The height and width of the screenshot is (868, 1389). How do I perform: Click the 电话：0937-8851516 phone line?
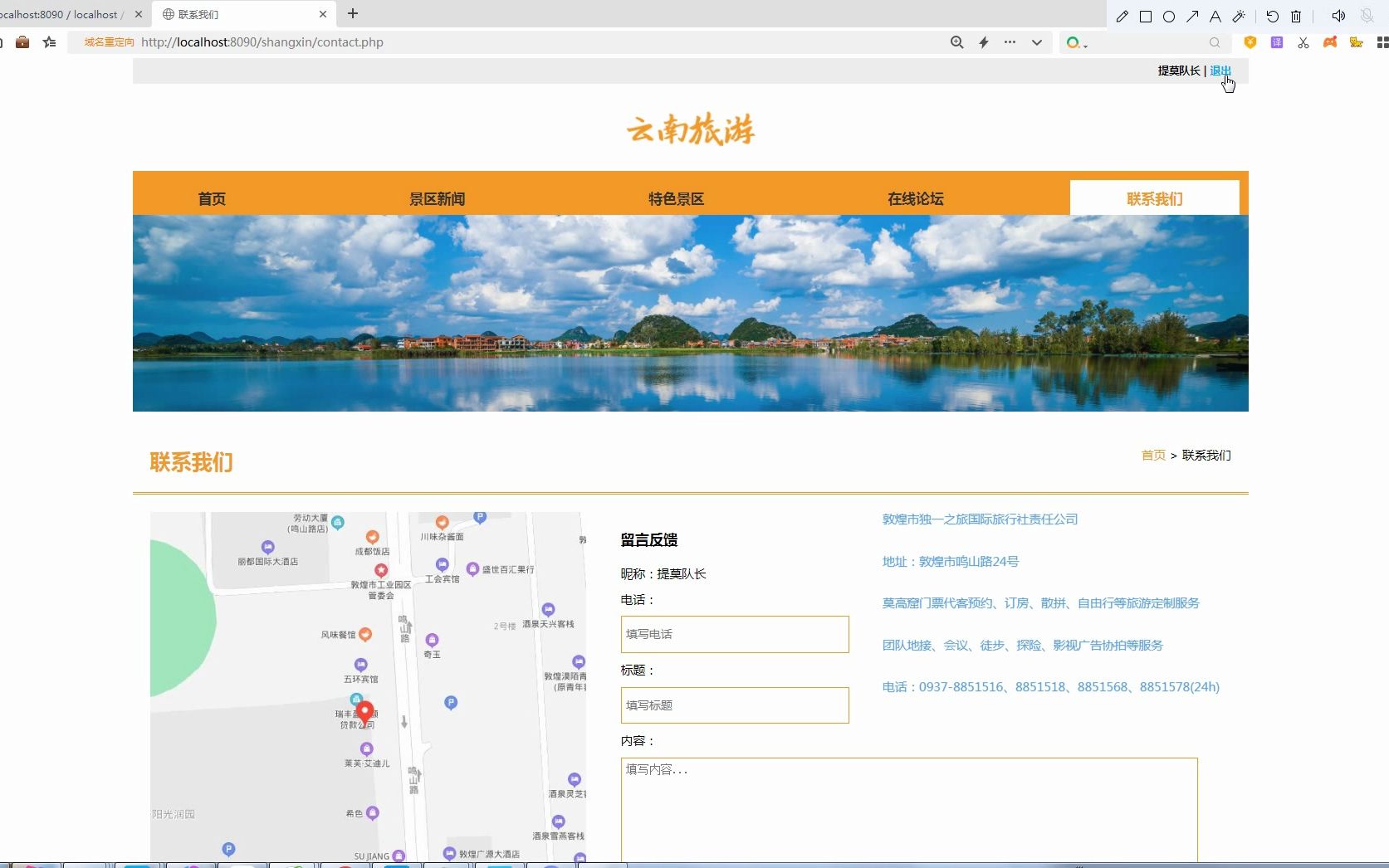pyautogui.click(x=1051, y=687)
